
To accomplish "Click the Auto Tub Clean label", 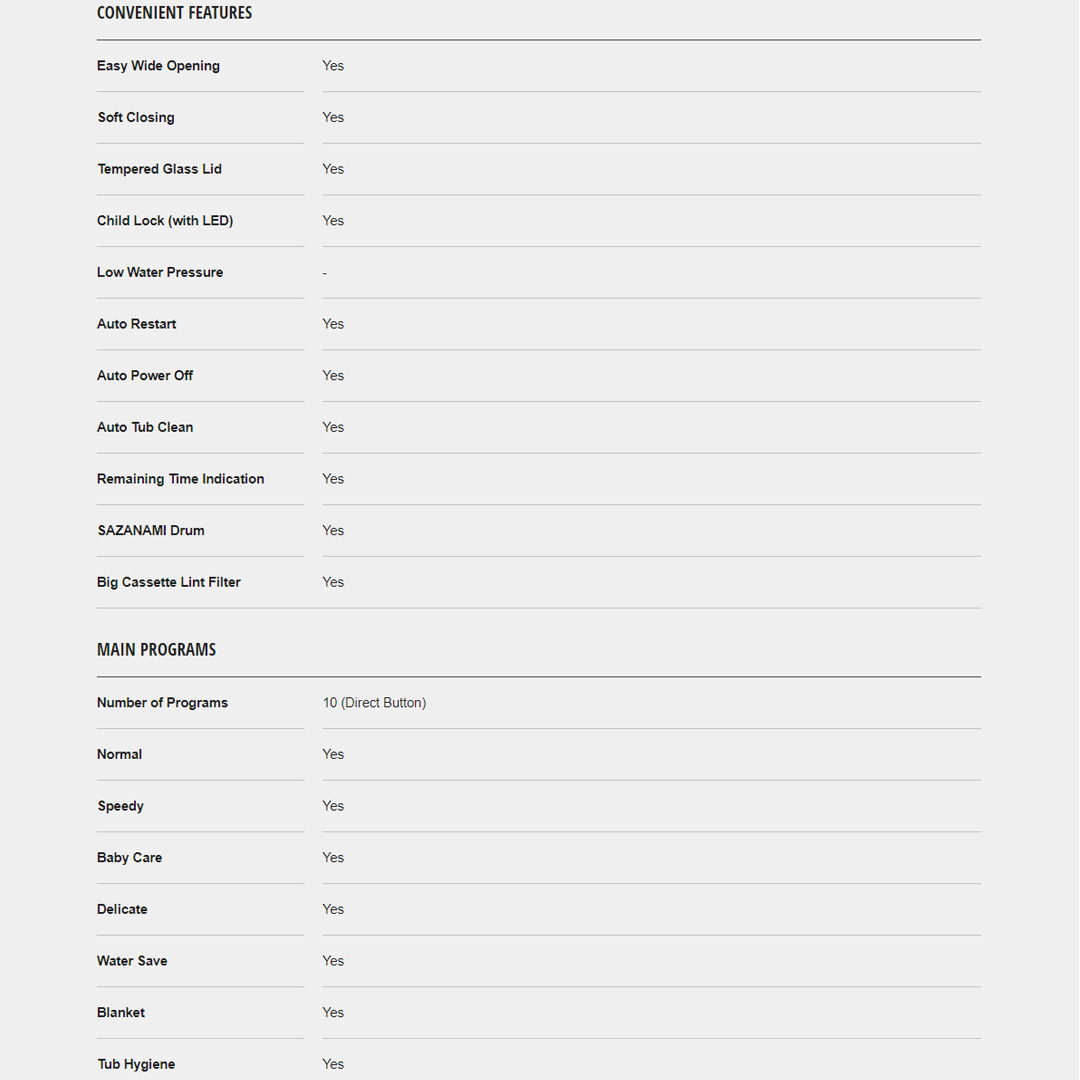I will point(145,427).
